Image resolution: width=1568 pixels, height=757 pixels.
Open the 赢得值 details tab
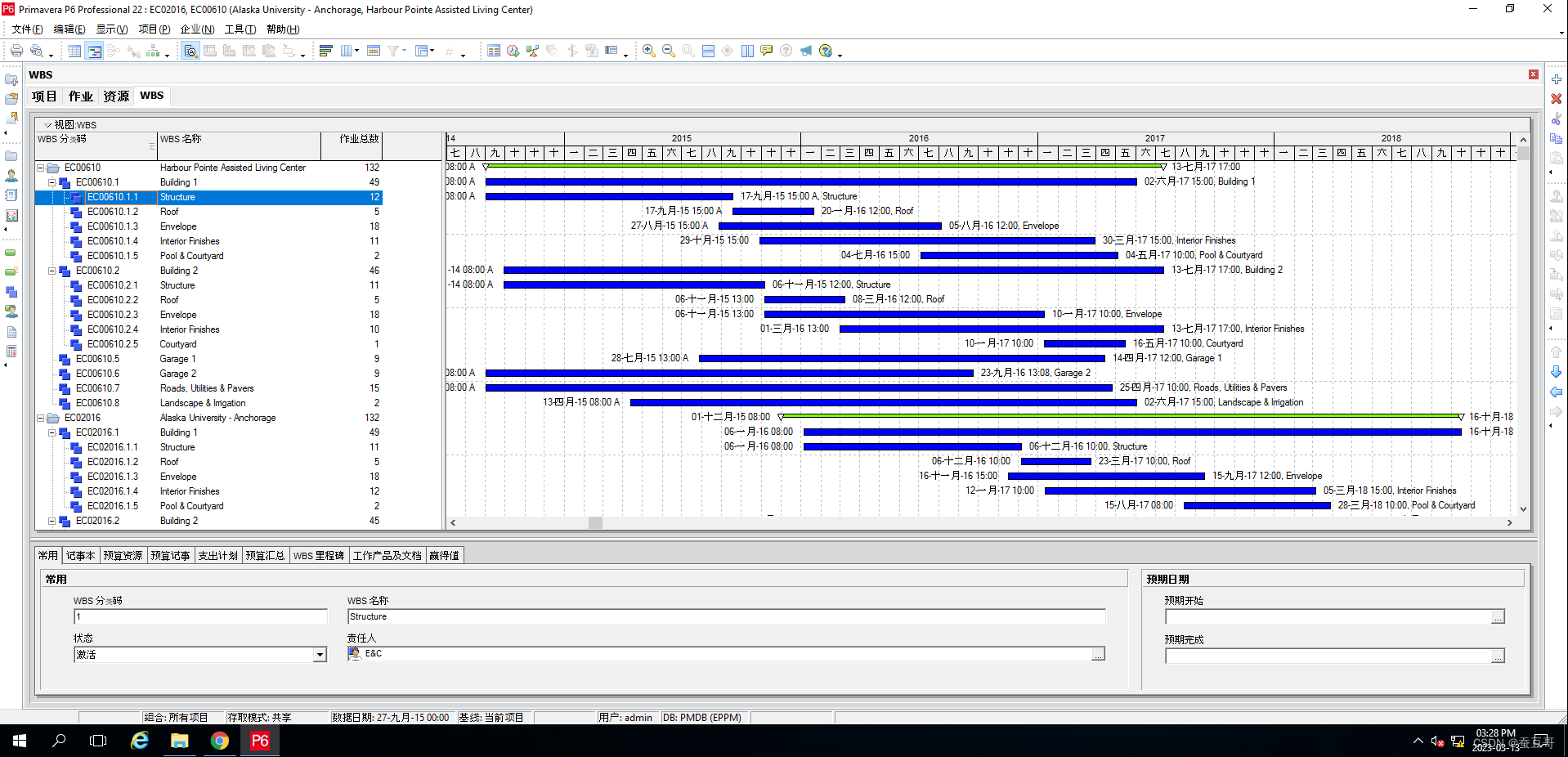(x=445, y=556)
